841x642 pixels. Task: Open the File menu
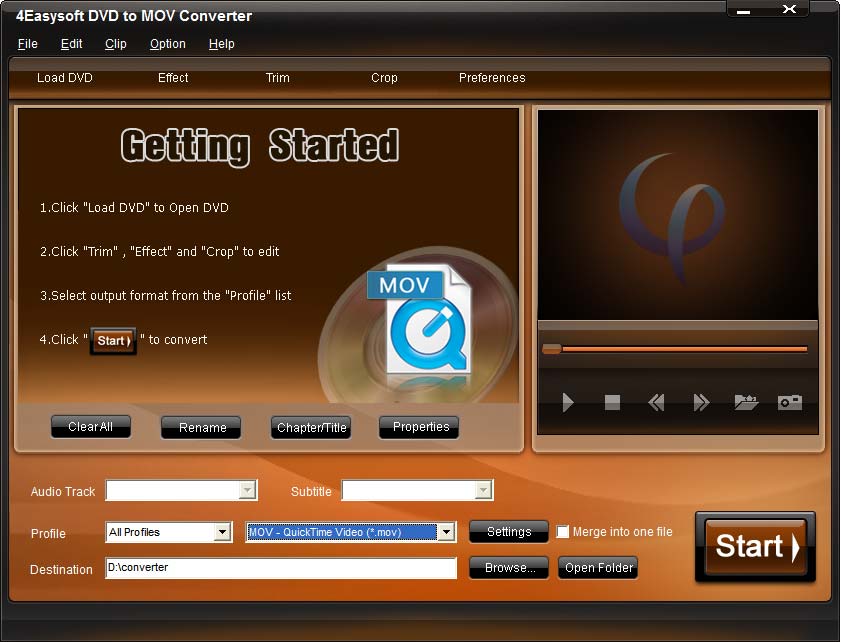[x=27, y=44]
